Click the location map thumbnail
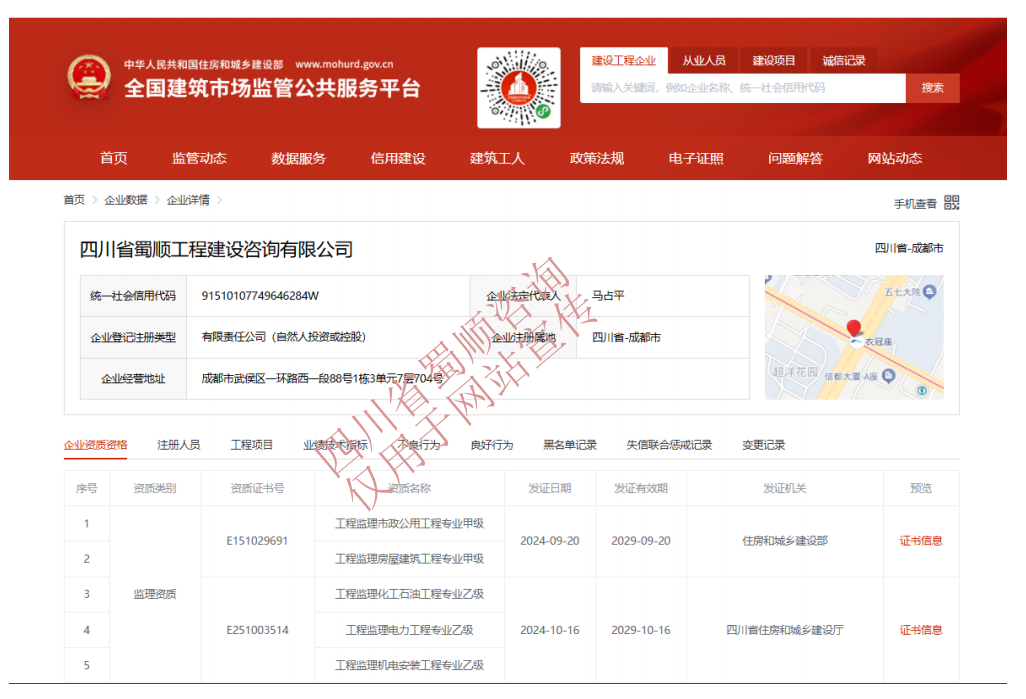This screenshot has width=1026, height=699. tap(854, 337)
